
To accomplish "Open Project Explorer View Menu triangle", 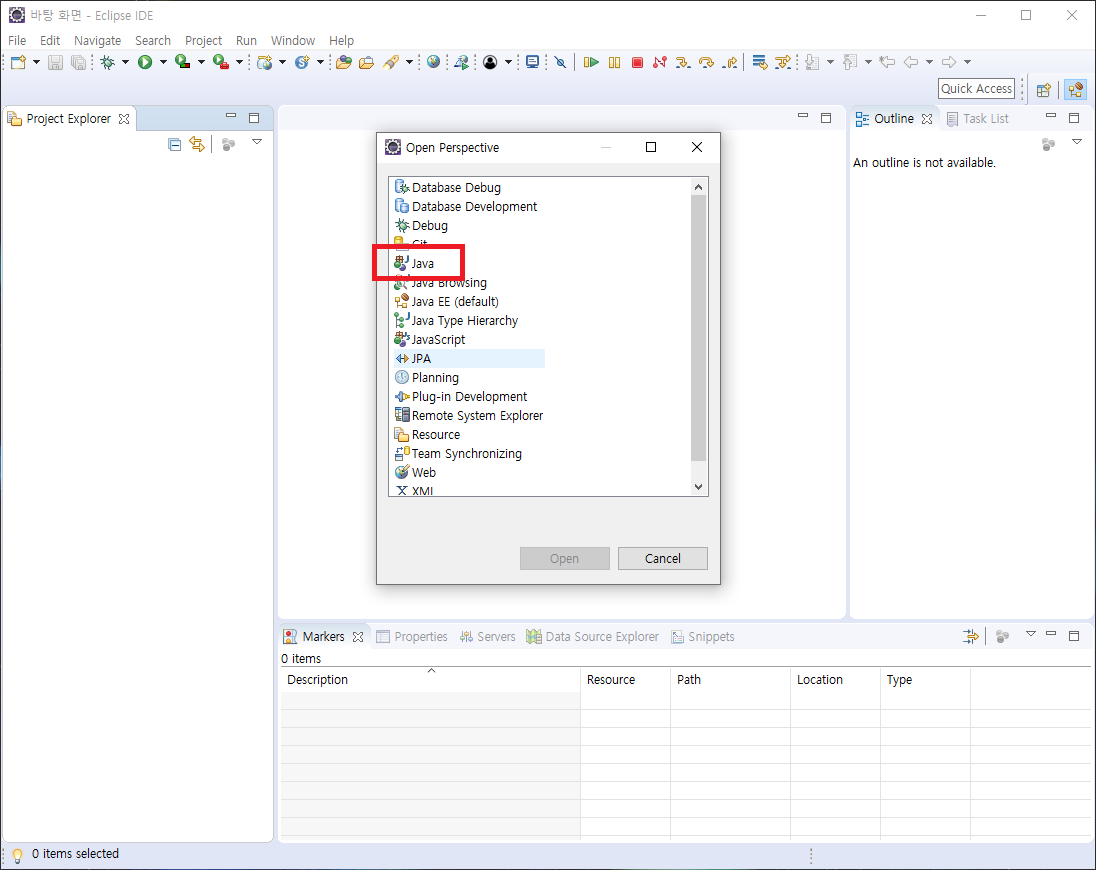I will (x=257, y=142).
